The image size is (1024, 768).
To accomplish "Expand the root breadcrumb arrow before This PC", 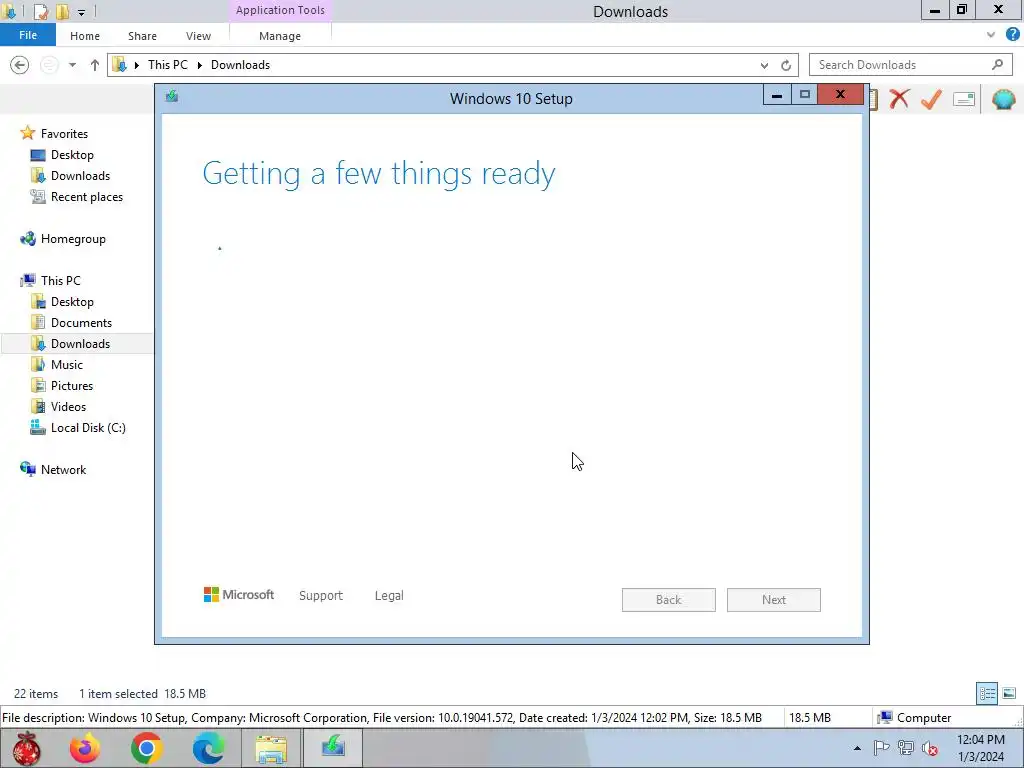I will (136, 65).
